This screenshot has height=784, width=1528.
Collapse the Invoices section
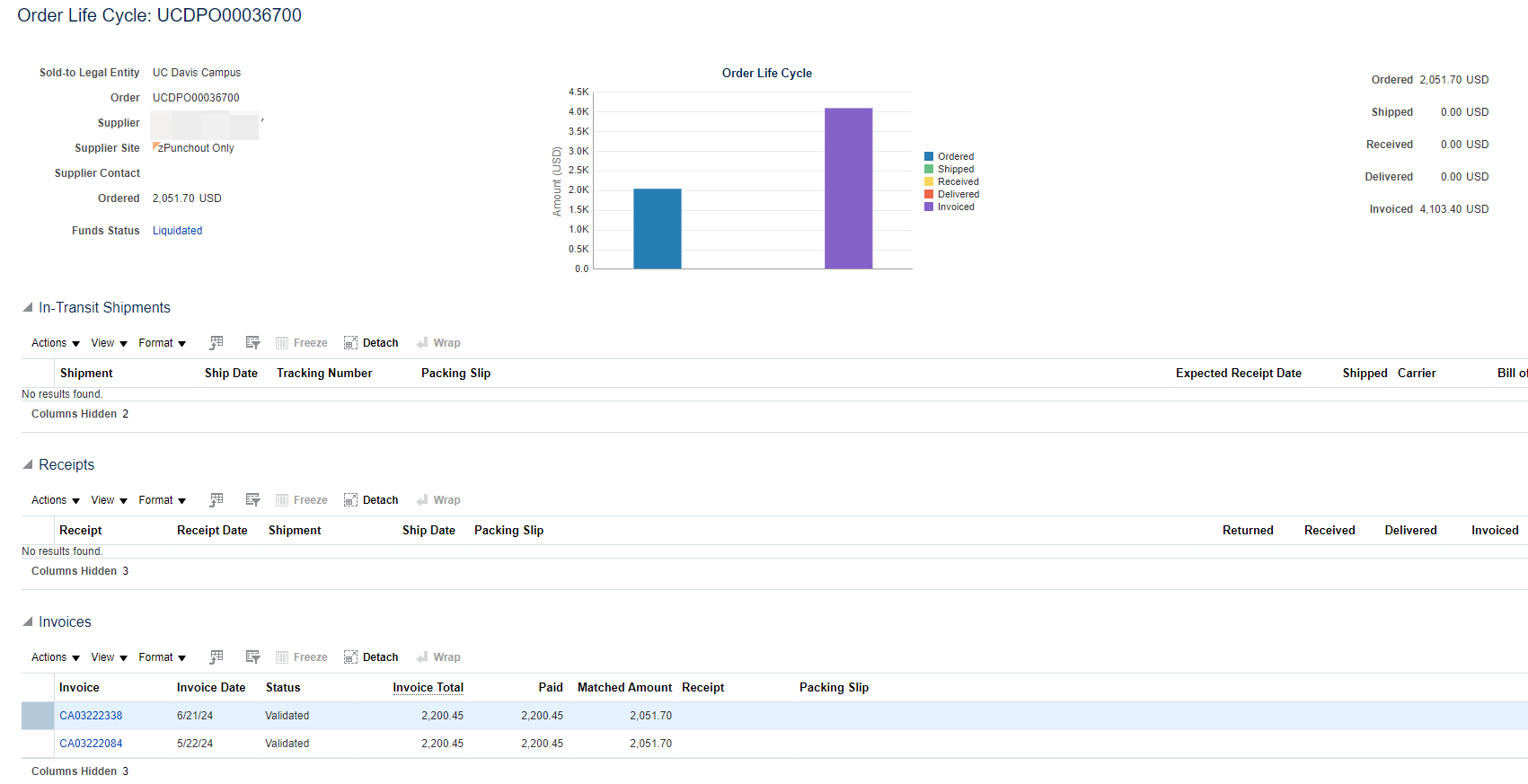pyautogui.click(x=28, y=621)
